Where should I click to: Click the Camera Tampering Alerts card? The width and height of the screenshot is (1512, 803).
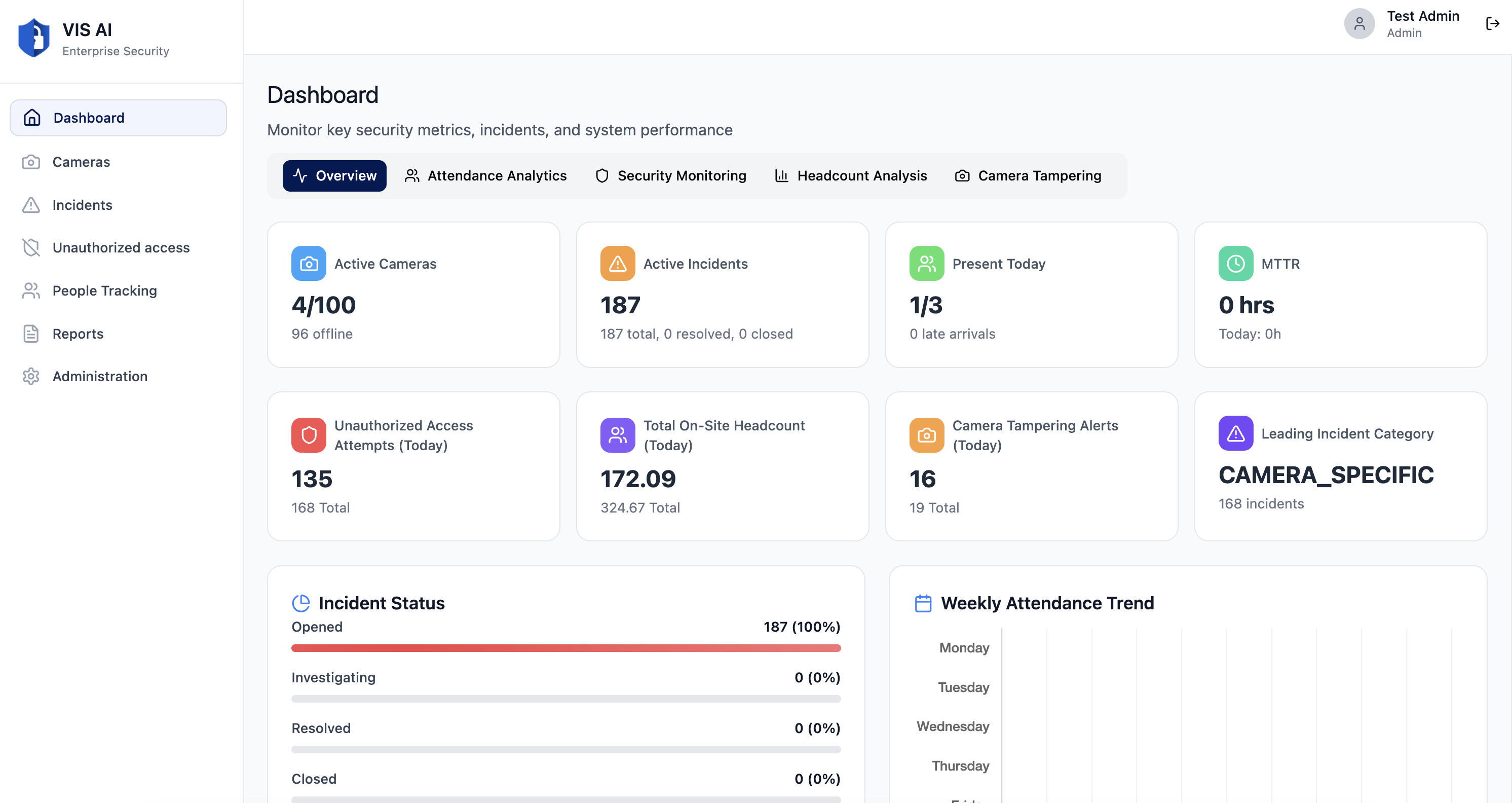1031,466
